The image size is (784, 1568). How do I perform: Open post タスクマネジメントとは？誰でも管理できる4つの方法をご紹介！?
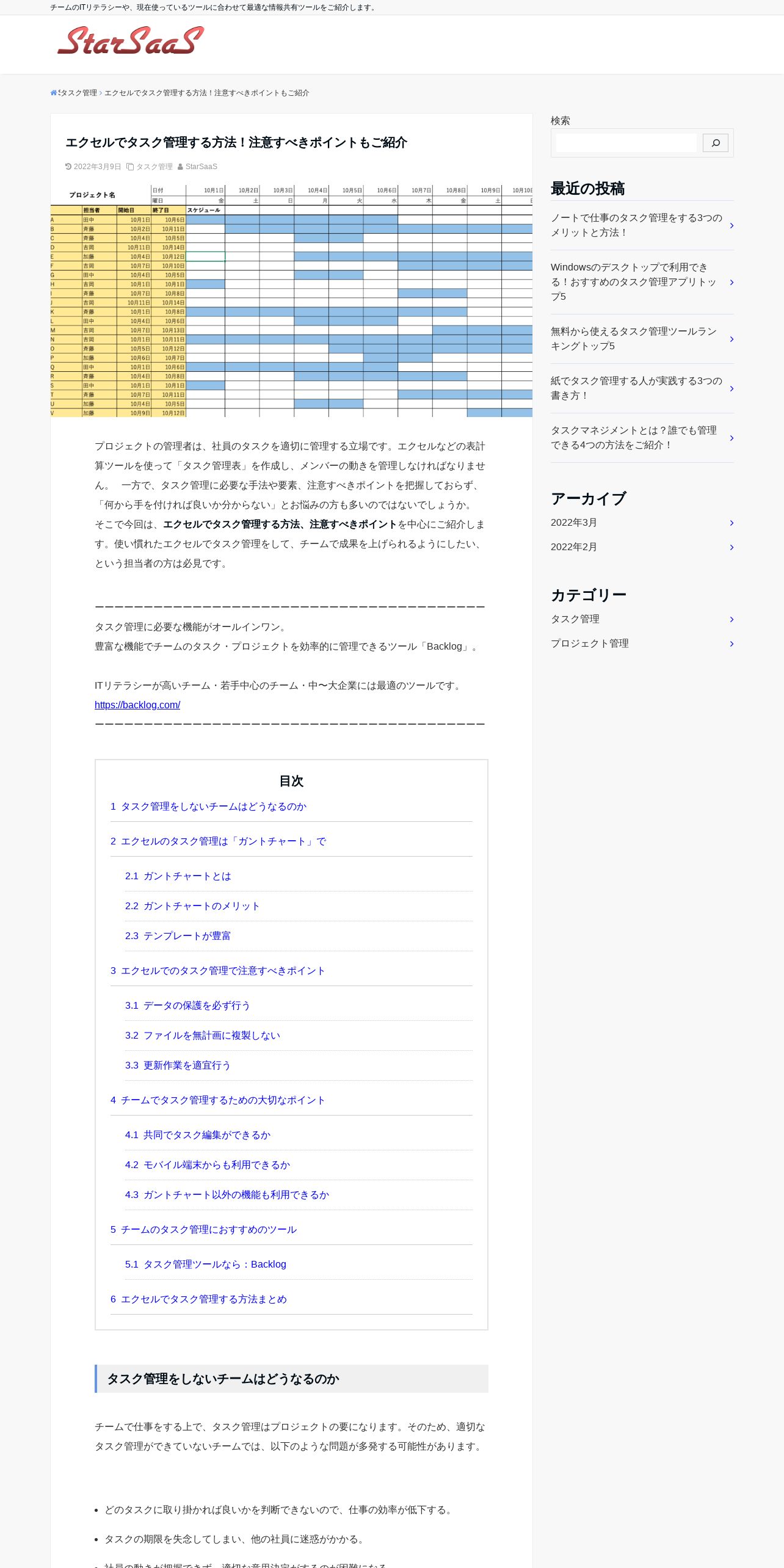634,438
